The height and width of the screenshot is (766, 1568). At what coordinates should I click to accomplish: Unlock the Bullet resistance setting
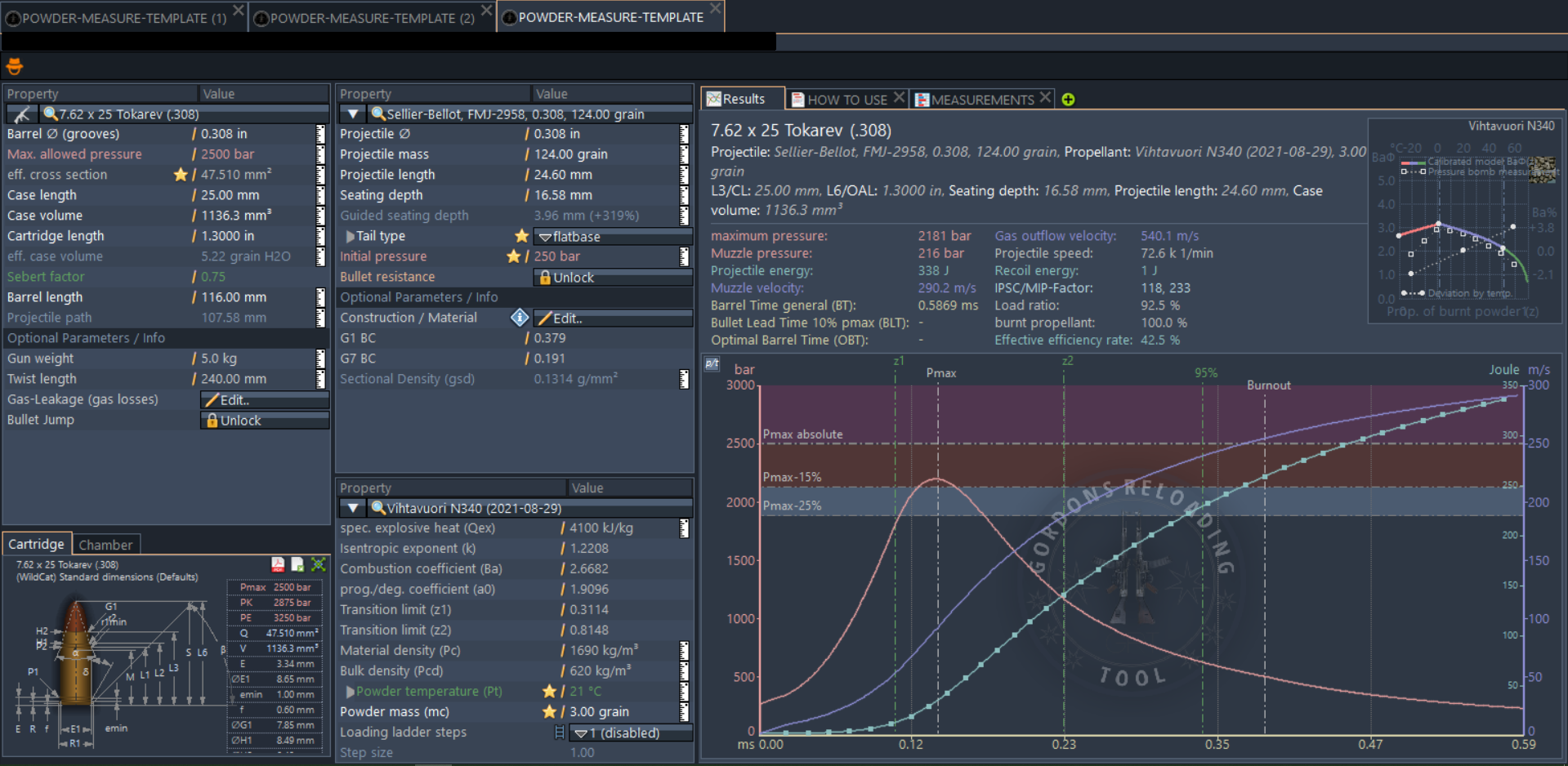tap(613, 278)
